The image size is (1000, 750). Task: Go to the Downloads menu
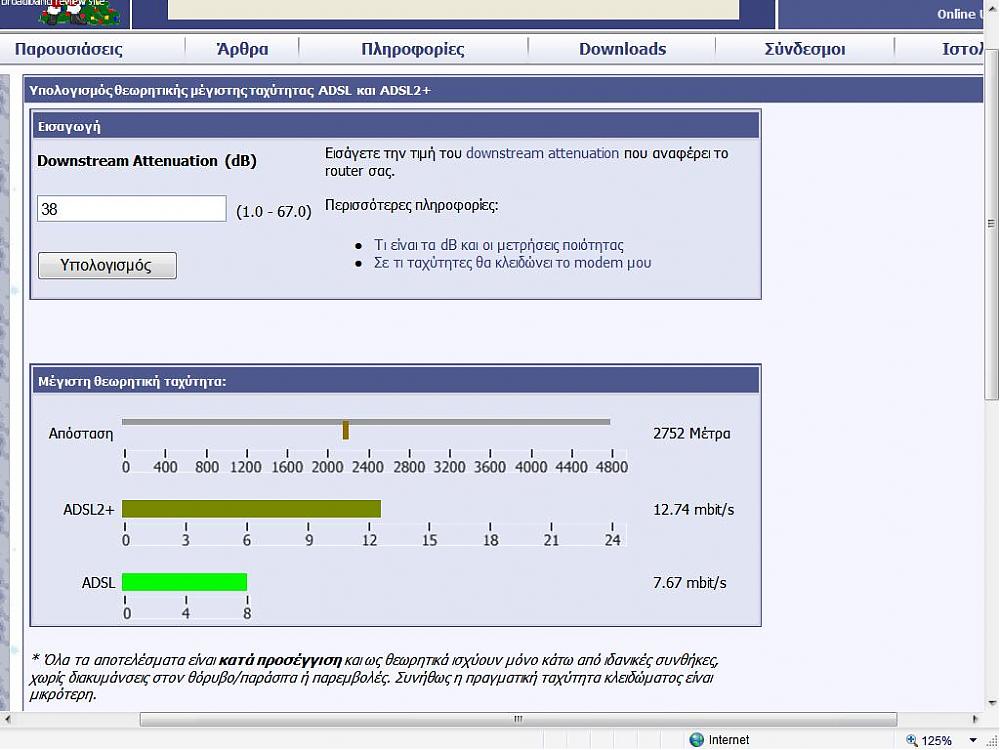622,49
